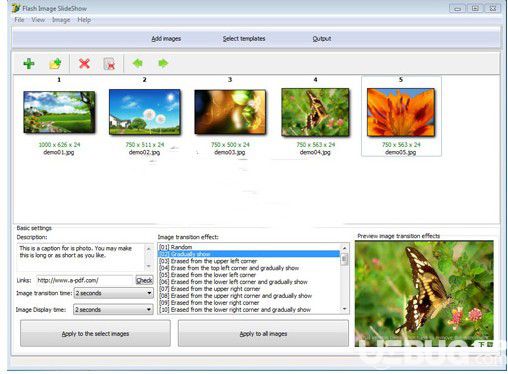
Task: Select the demo05.jpg orange flower thumbnail
Action: tap(401, 112)
